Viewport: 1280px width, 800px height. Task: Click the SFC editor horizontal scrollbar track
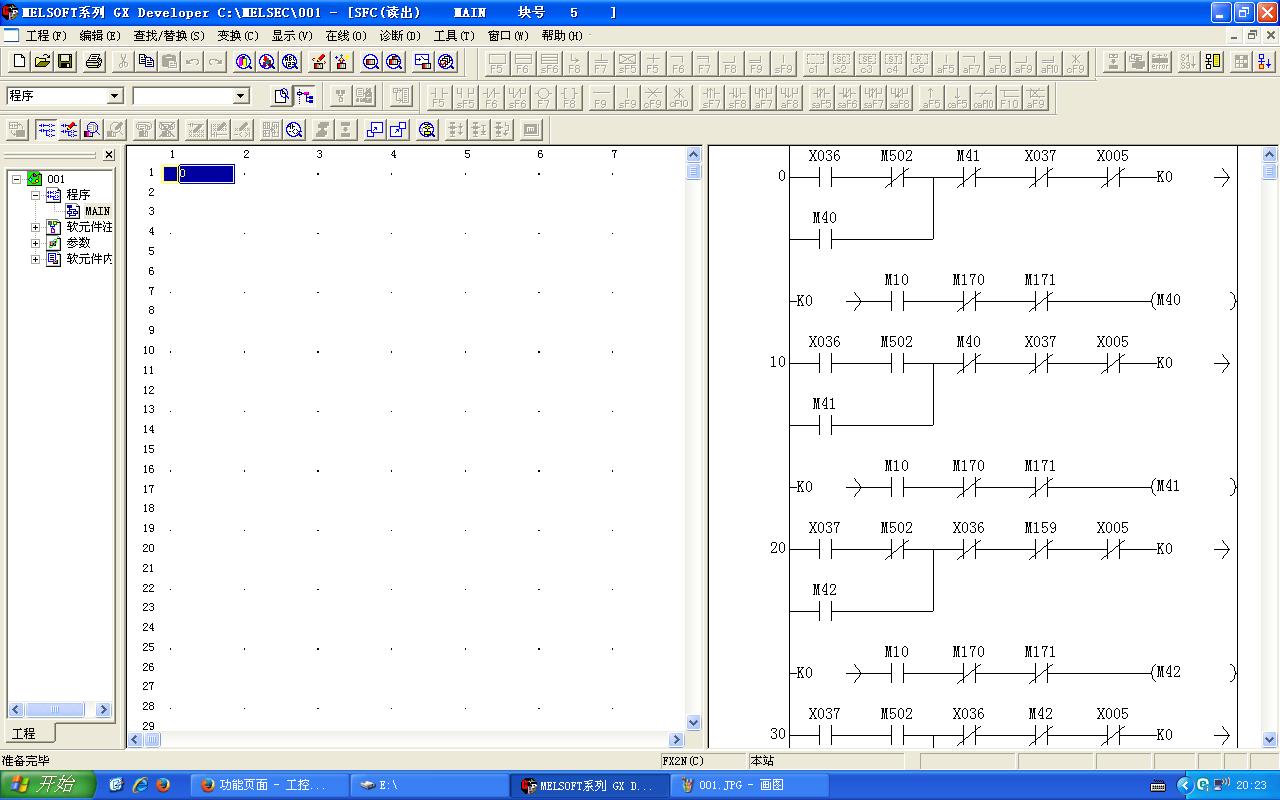pyautogui.click(x=400, y=740)
